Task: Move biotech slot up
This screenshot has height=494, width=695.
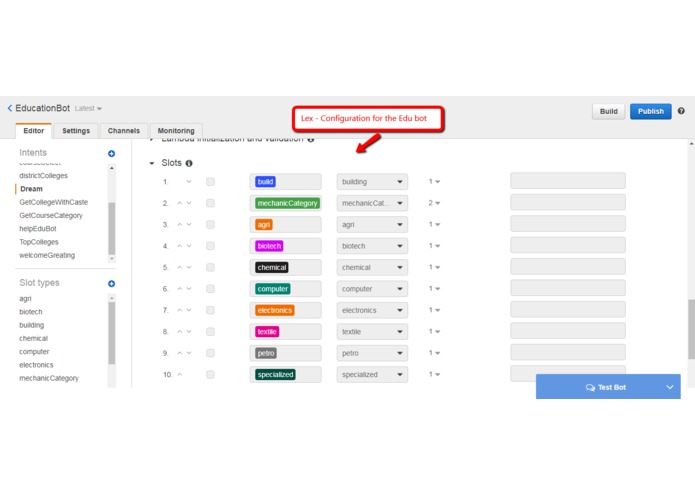Action: (x=180, y=246)
